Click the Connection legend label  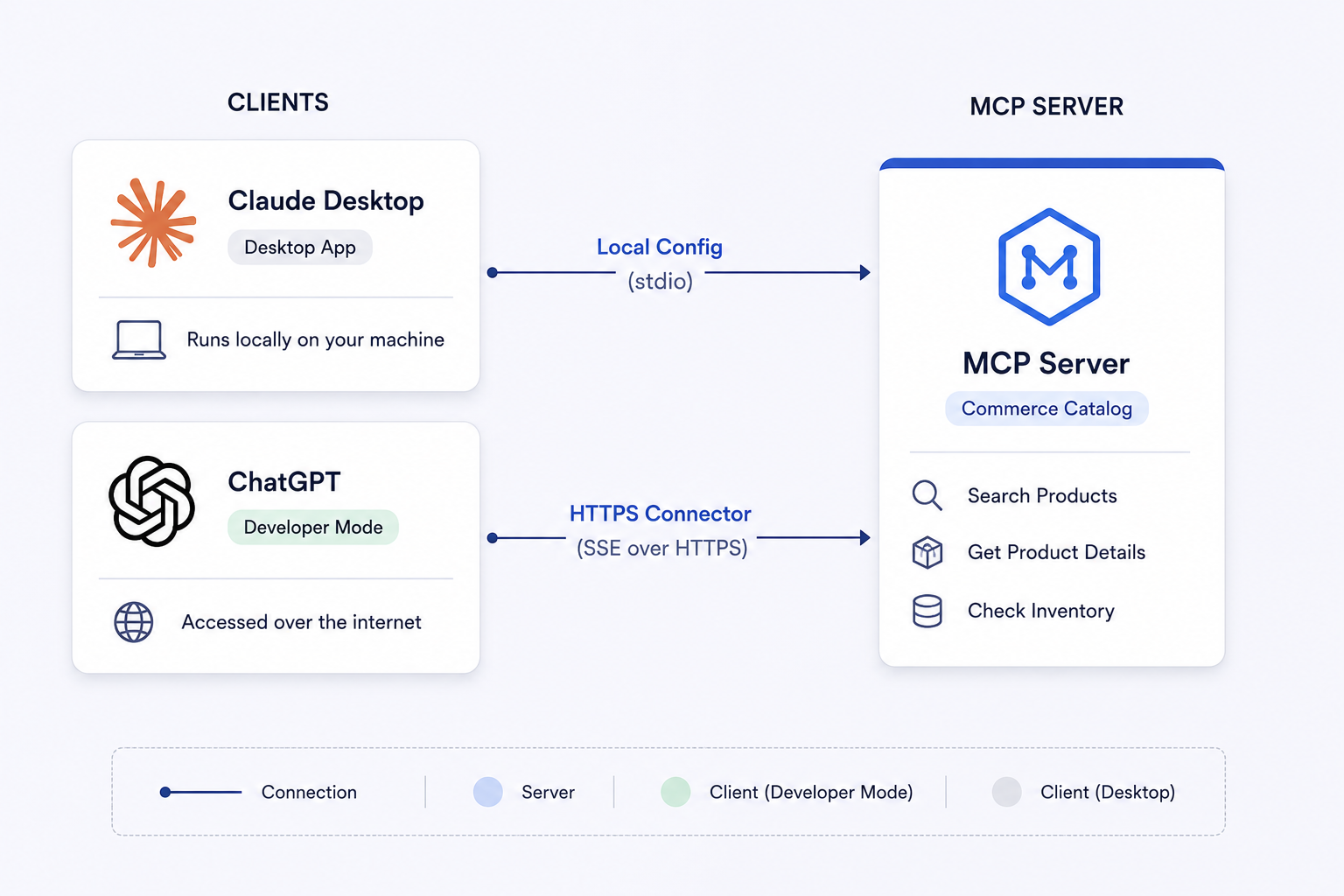click(309, 792)
